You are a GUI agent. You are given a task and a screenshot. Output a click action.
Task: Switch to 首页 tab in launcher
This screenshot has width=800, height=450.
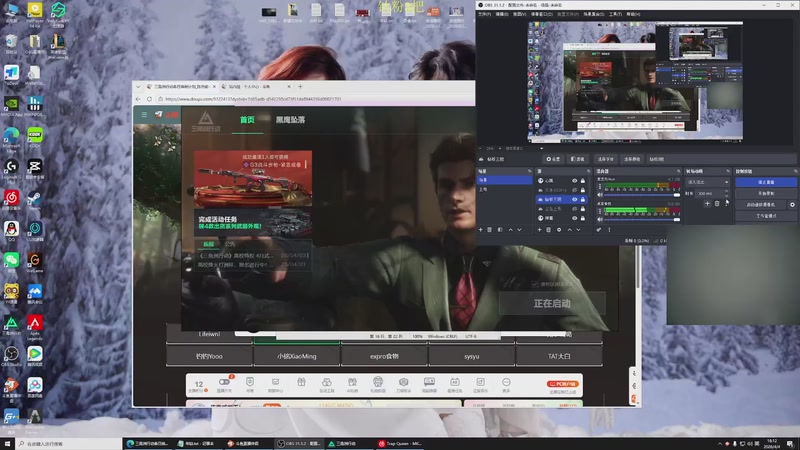pyautogui.click(x=247, y=120)
